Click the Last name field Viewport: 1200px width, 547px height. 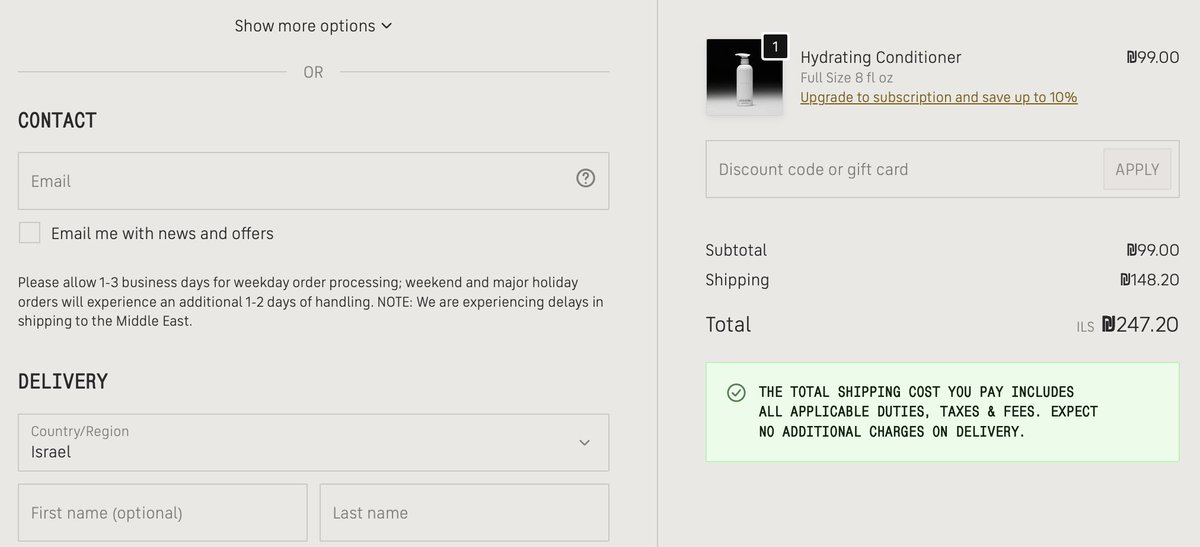[x=464, y=513]
